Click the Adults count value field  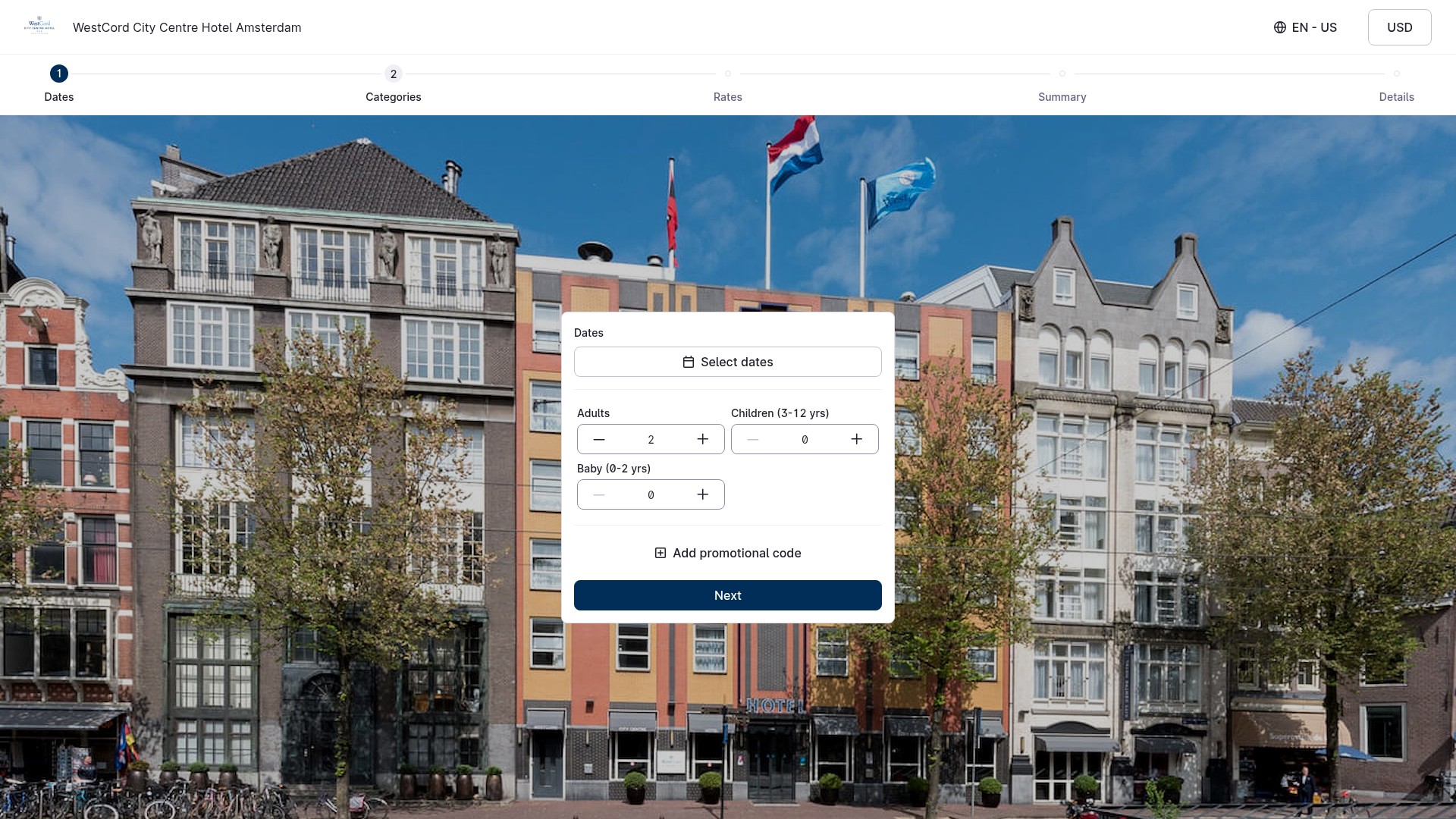[651, 440]
